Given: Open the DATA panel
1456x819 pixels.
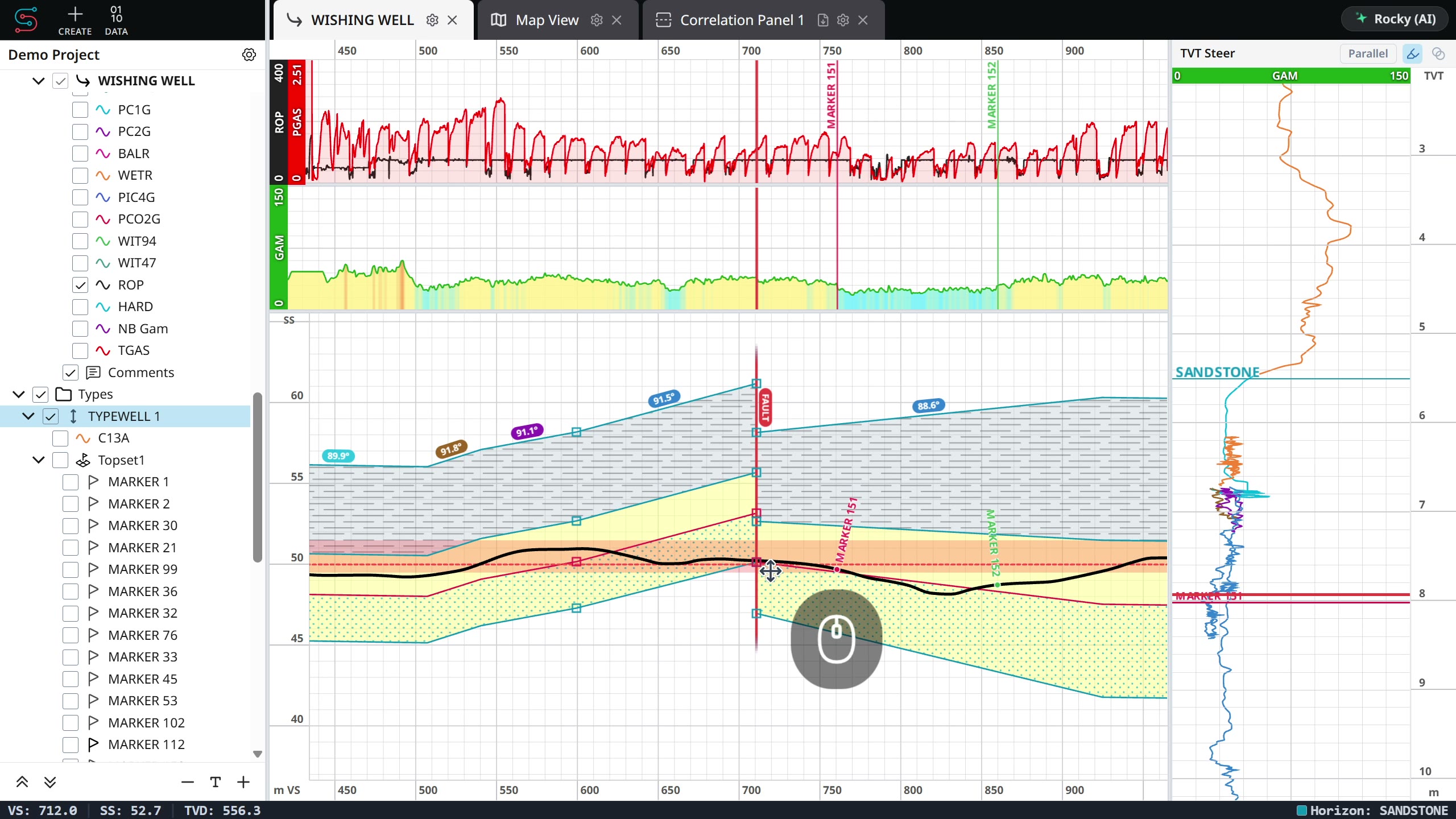Looking at the screenshot, I should pyautogui.click(x=116, y=20).
